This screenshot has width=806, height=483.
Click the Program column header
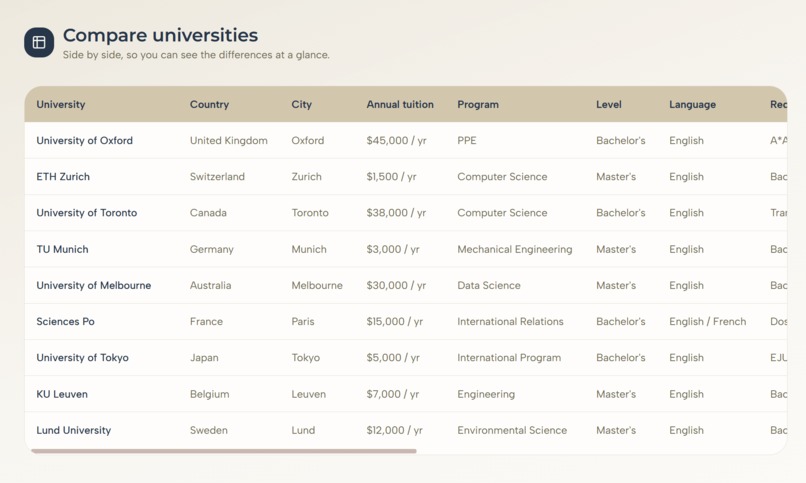click(478, 104)
